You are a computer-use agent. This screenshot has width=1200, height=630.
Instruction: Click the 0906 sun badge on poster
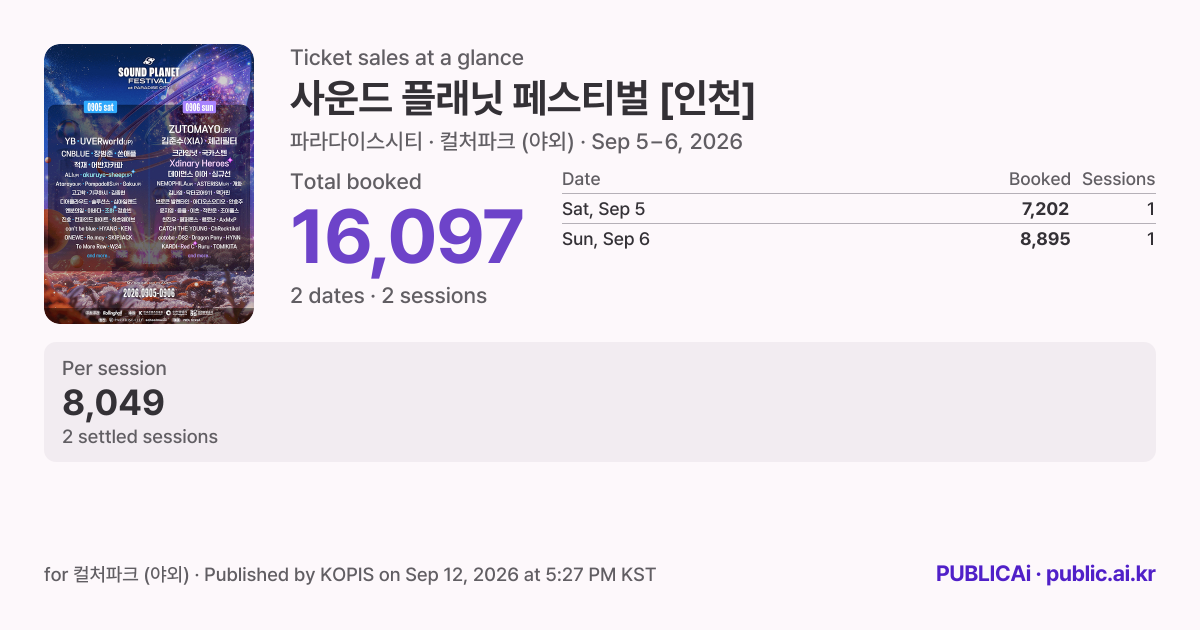click(x=201, y=106)
